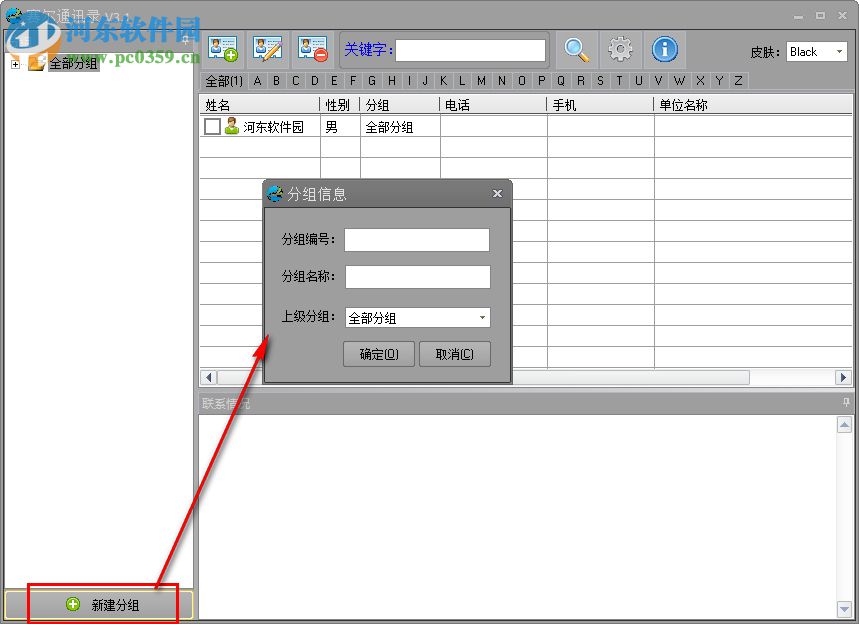Click the horizontal scrollbar right arrow
The image size is (859, 624).
click(x=844, y=378)
